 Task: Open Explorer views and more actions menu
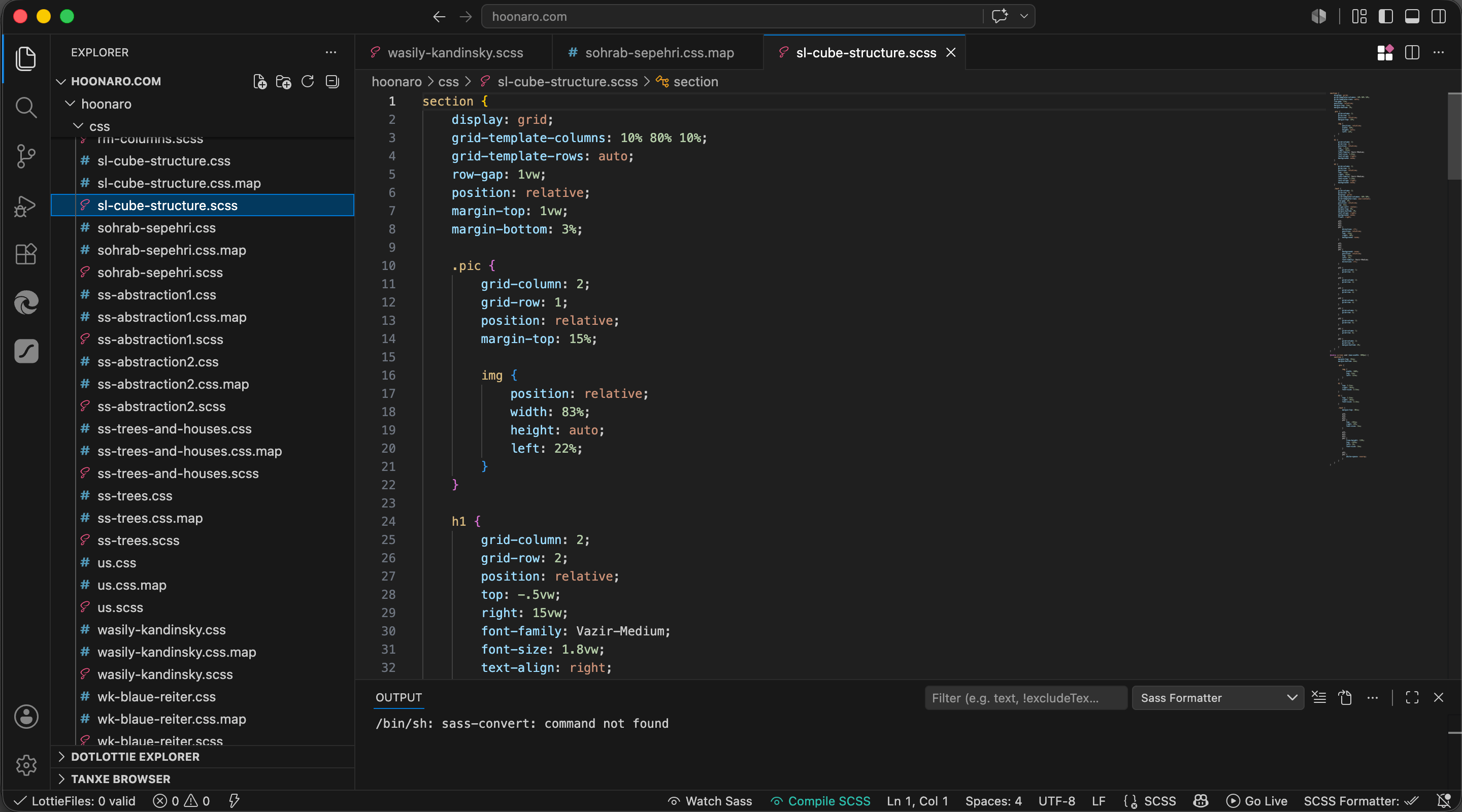(x=331, y=52)
